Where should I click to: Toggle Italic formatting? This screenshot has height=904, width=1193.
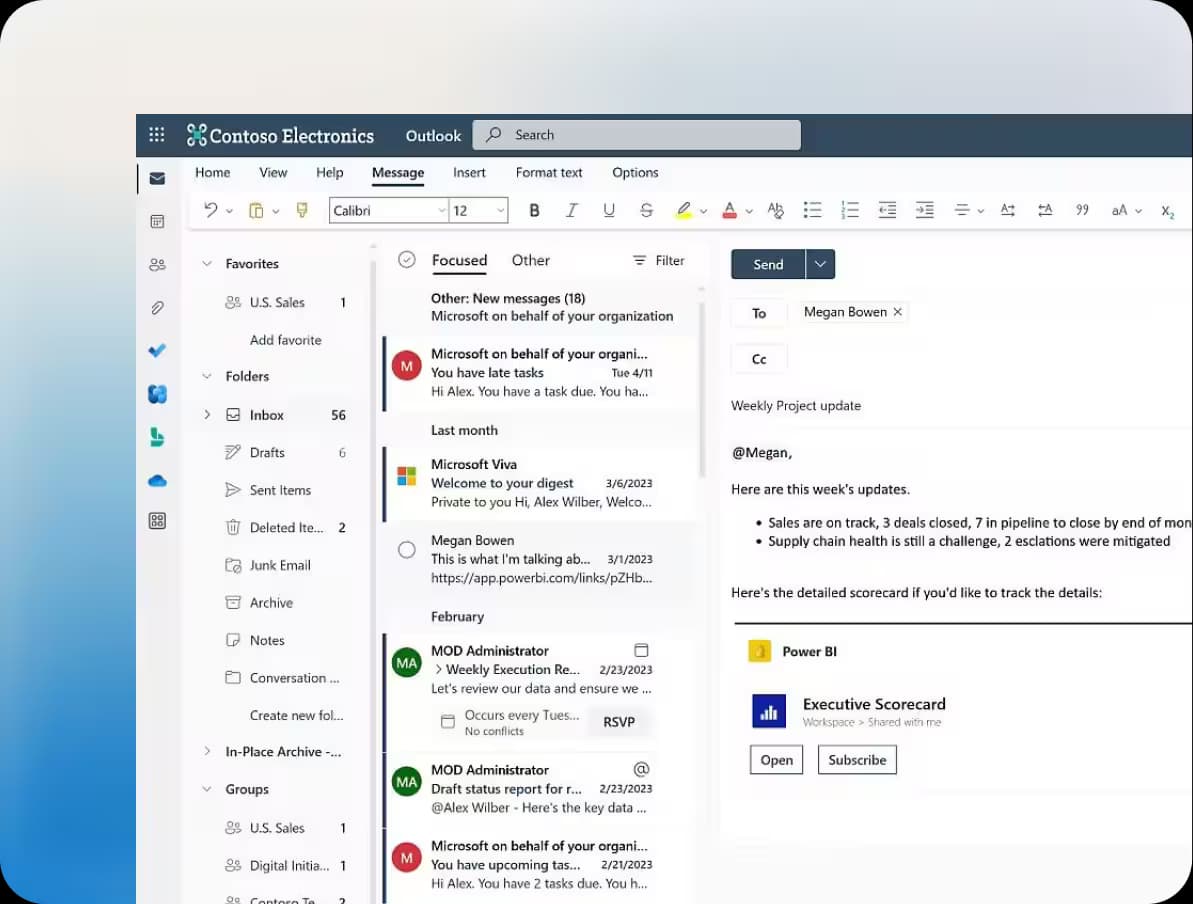(x=571, y=210)
